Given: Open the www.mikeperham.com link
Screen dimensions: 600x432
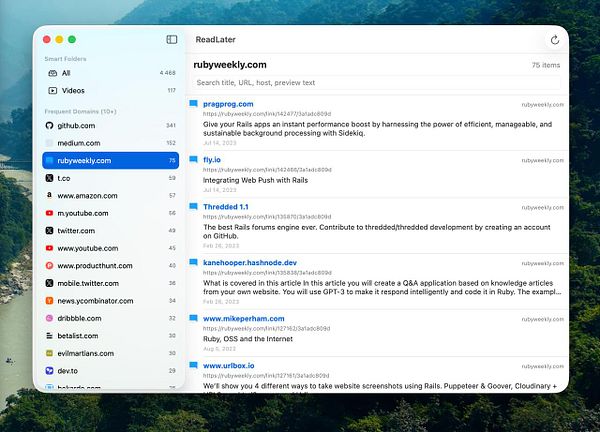Looking at the screenshot, I should (x=243, y=319).
